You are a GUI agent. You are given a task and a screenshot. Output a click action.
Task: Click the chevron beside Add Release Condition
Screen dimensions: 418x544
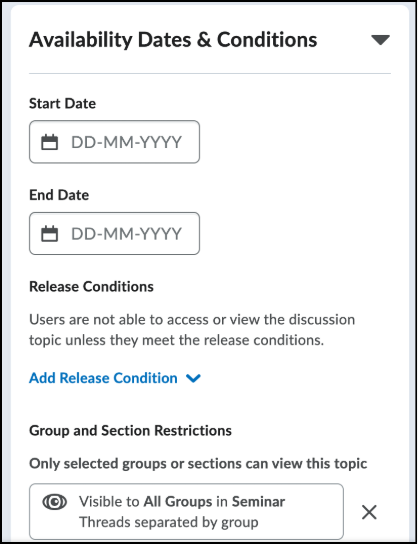coord(193,378)
